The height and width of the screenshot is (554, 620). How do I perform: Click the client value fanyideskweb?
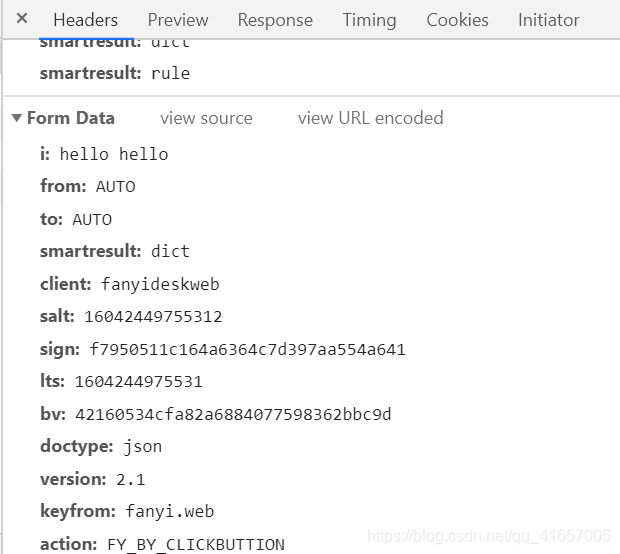click(160, 284)
